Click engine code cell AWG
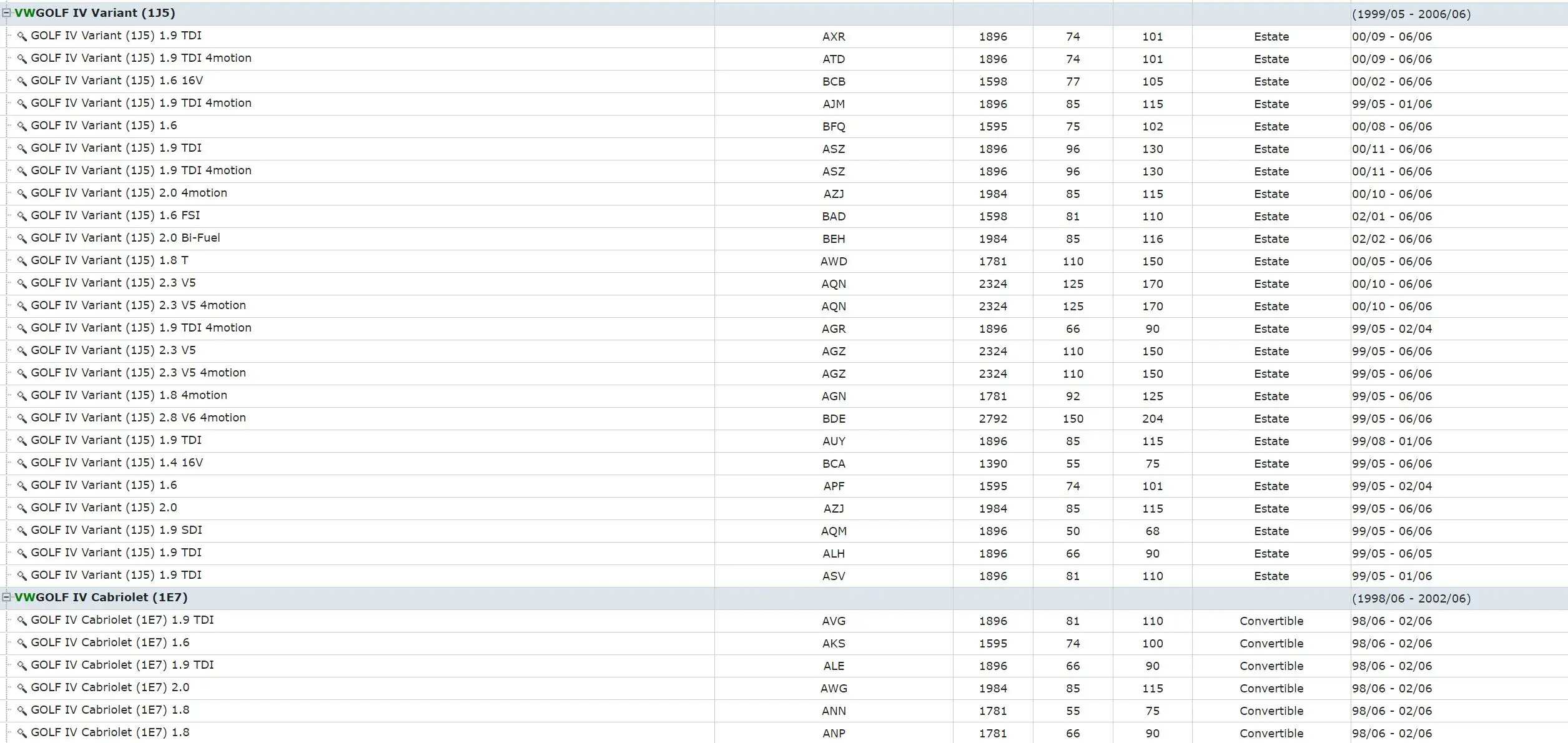The height and width of the screenshot is (743, 1568). tap(834, 689)
